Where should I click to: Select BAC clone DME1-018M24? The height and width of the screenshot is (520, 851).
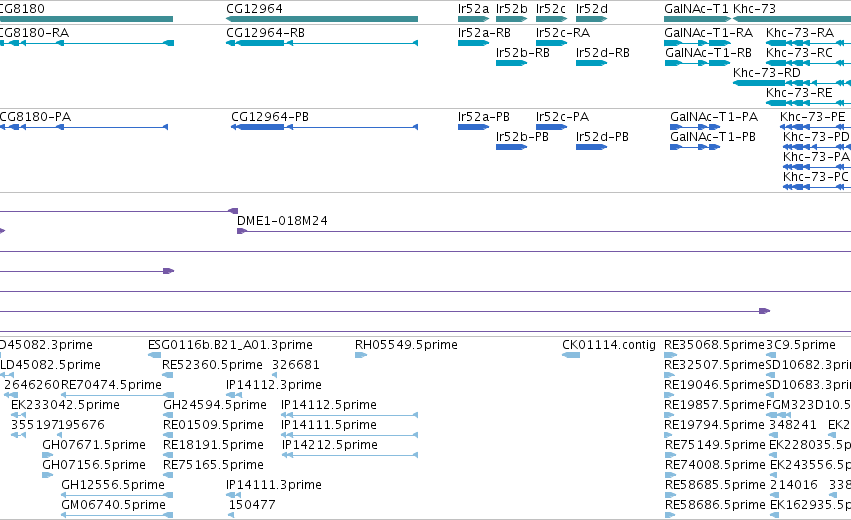[x=282, y=221]
